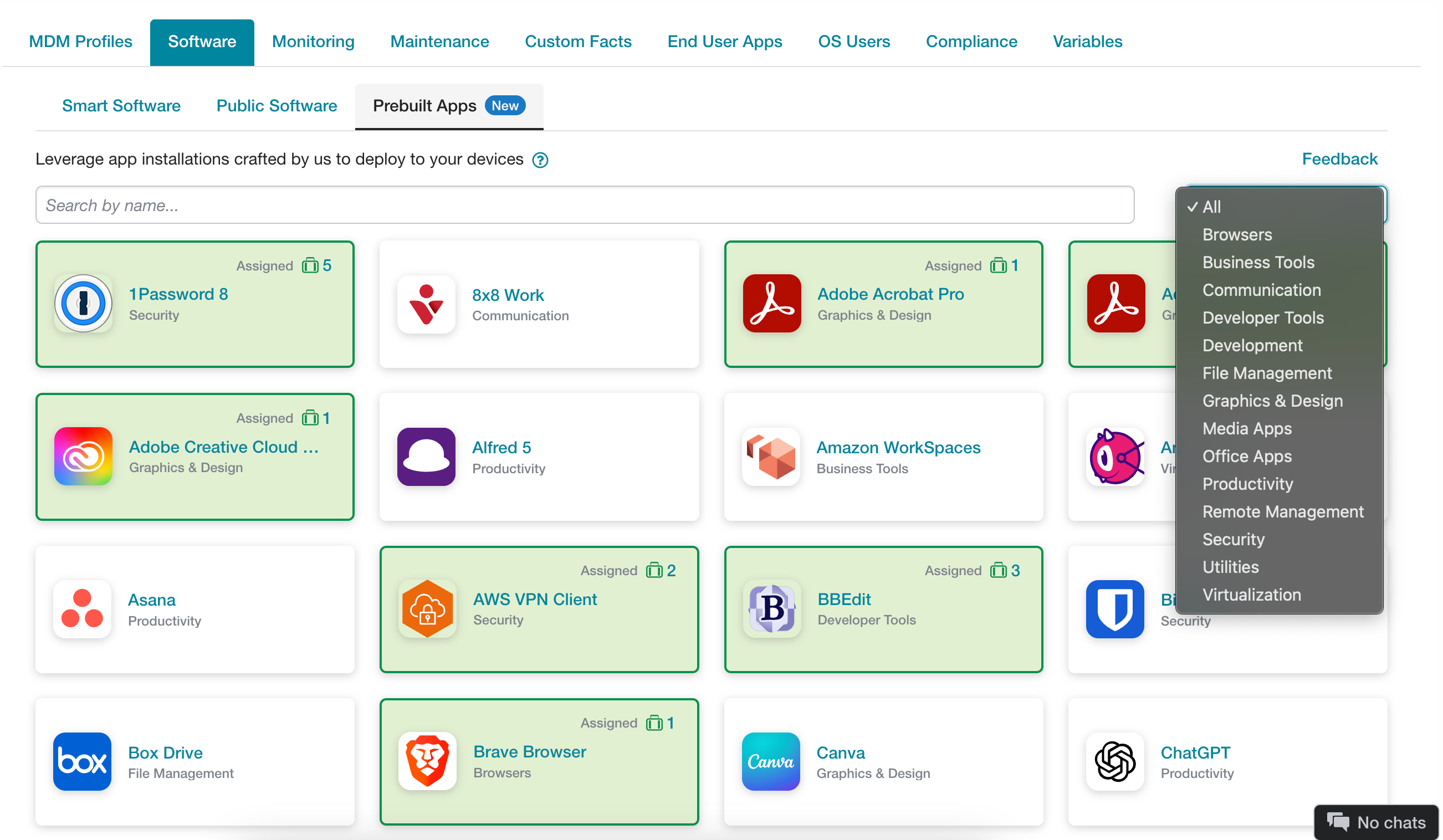Image resolution: width=1443 pixels, height=840 pixels.
Task: Click the Canva app icon
Action: point(771,761)
